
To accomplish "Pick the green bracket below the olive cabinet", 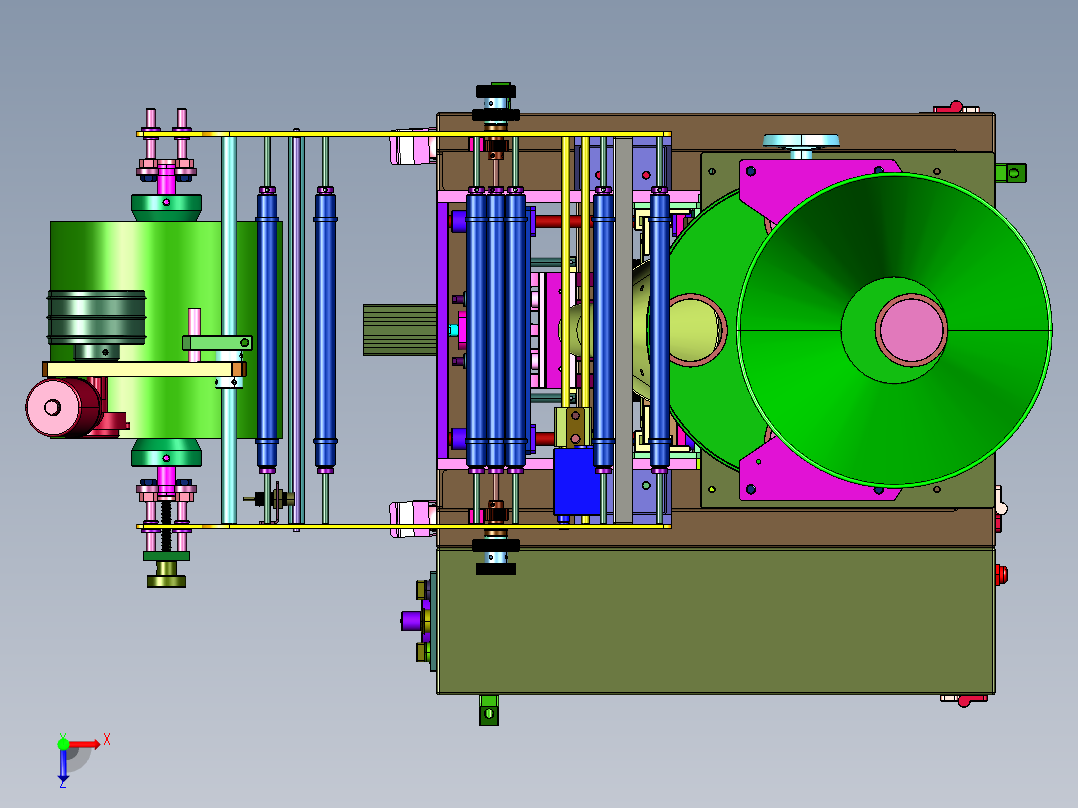I will coord(489,710).
